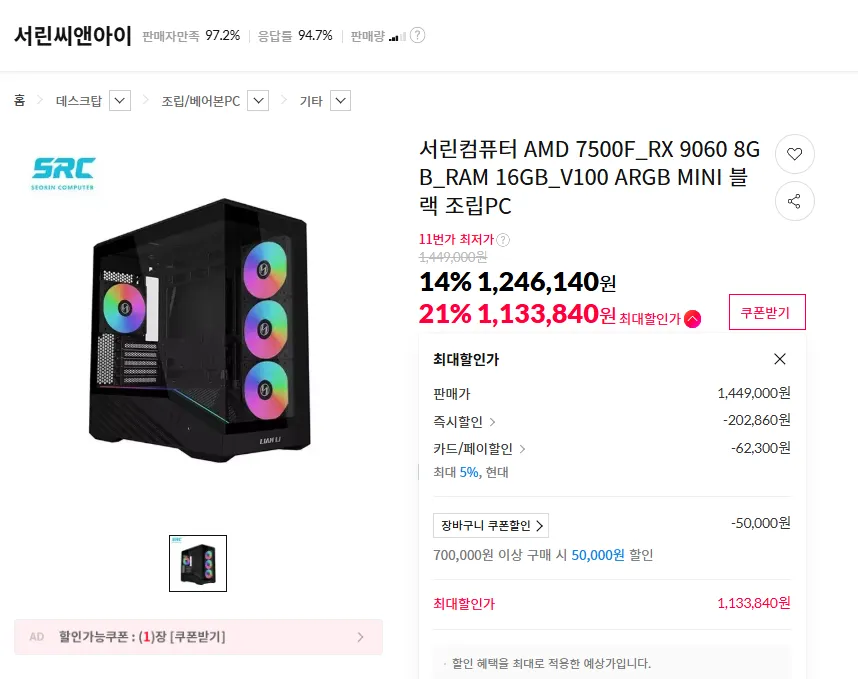
Task: Open sales volume help question icon
Action: tap(418, 36)
